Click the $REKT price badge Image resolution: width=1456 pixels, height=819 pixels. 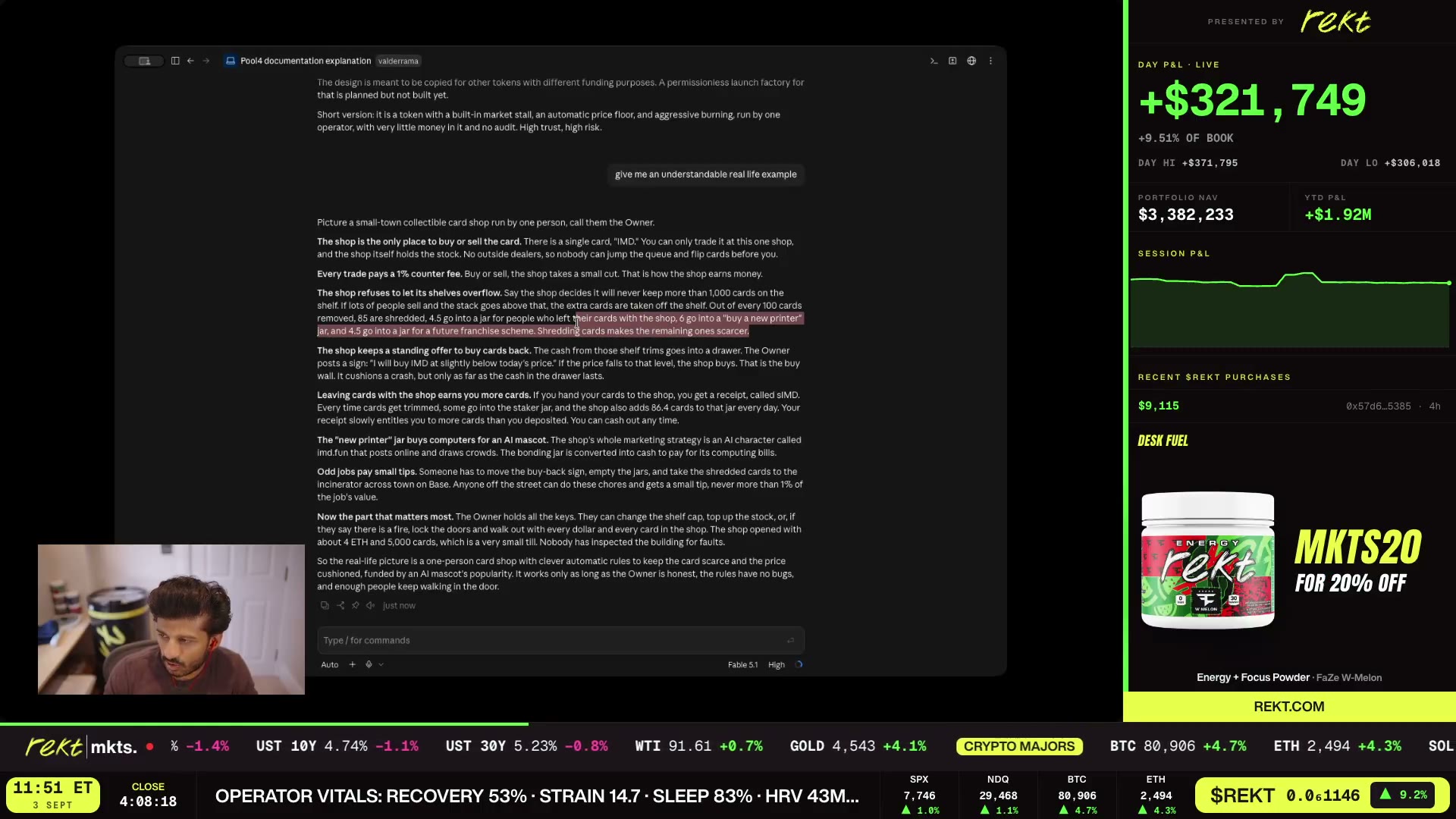[x=1323, y=795]
